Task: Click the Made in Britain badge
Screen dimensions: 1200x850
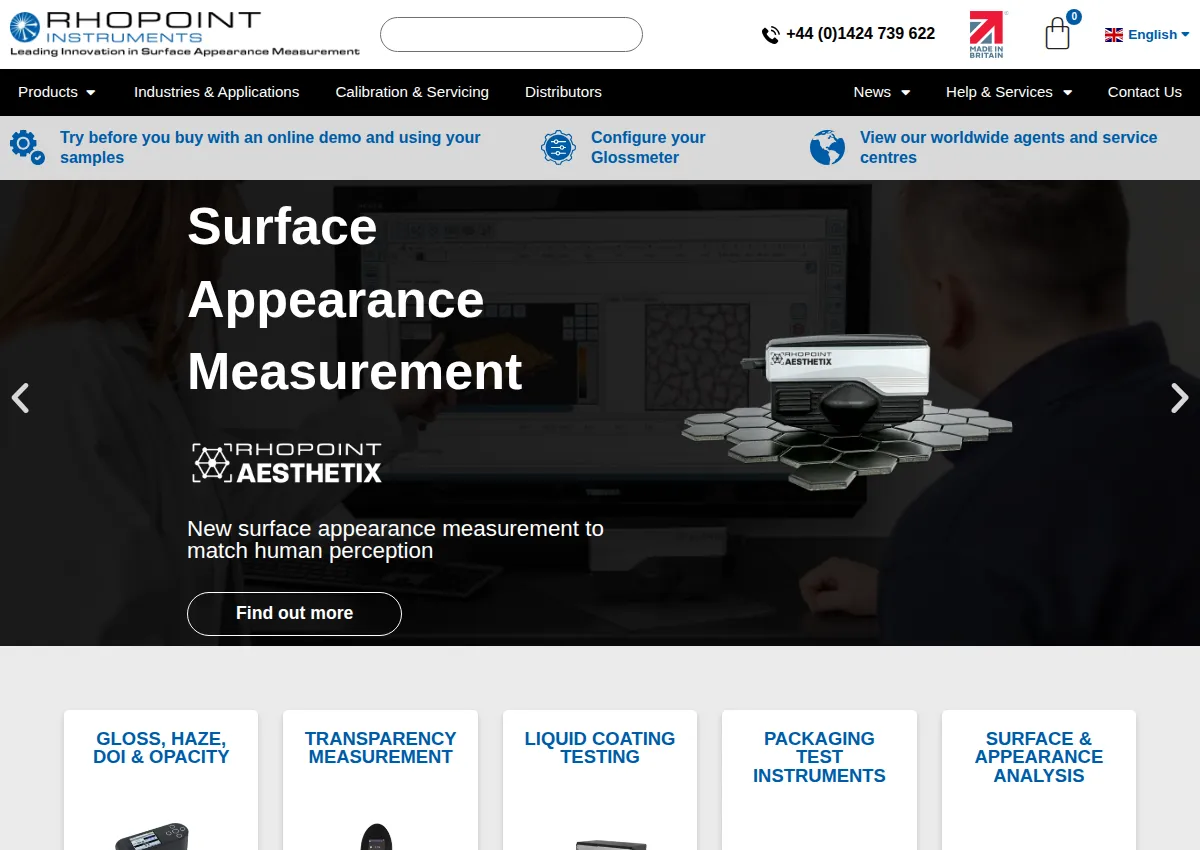Action: pyautogui.click(x=987, y=35)
